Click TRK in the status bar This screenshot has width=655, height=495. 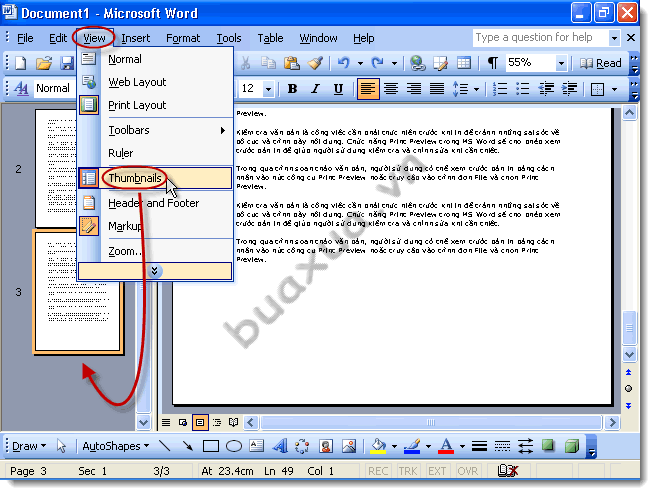(x=408, y=471)
